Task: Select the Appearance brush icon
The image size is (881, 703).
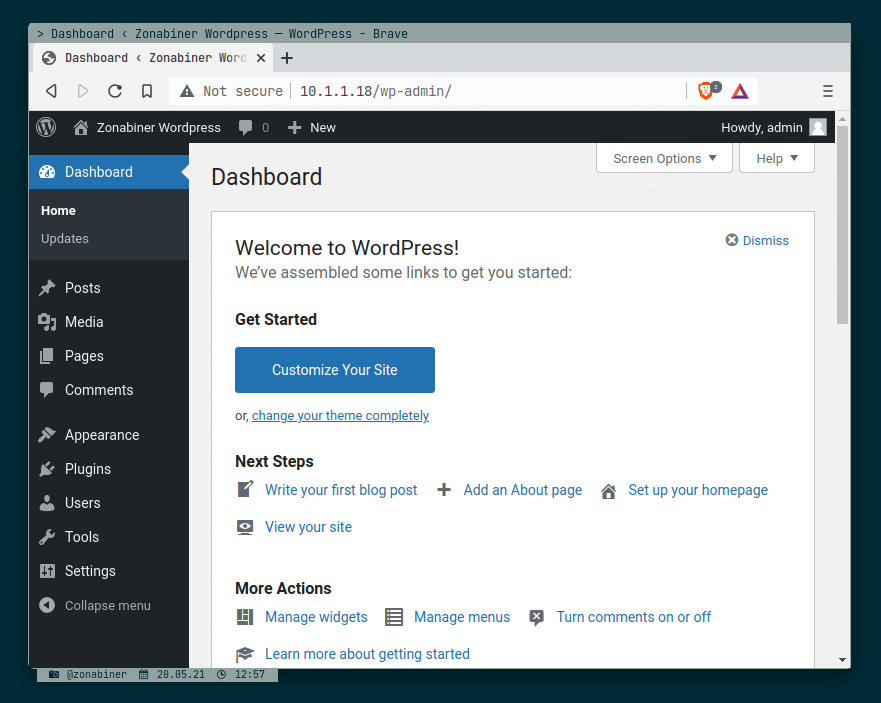Action: (48, 435)
